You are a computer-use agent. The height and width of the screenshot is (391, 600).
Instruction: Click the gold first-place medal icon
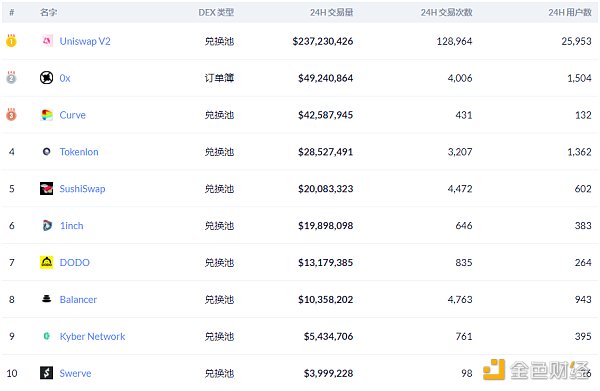point(11,40)
